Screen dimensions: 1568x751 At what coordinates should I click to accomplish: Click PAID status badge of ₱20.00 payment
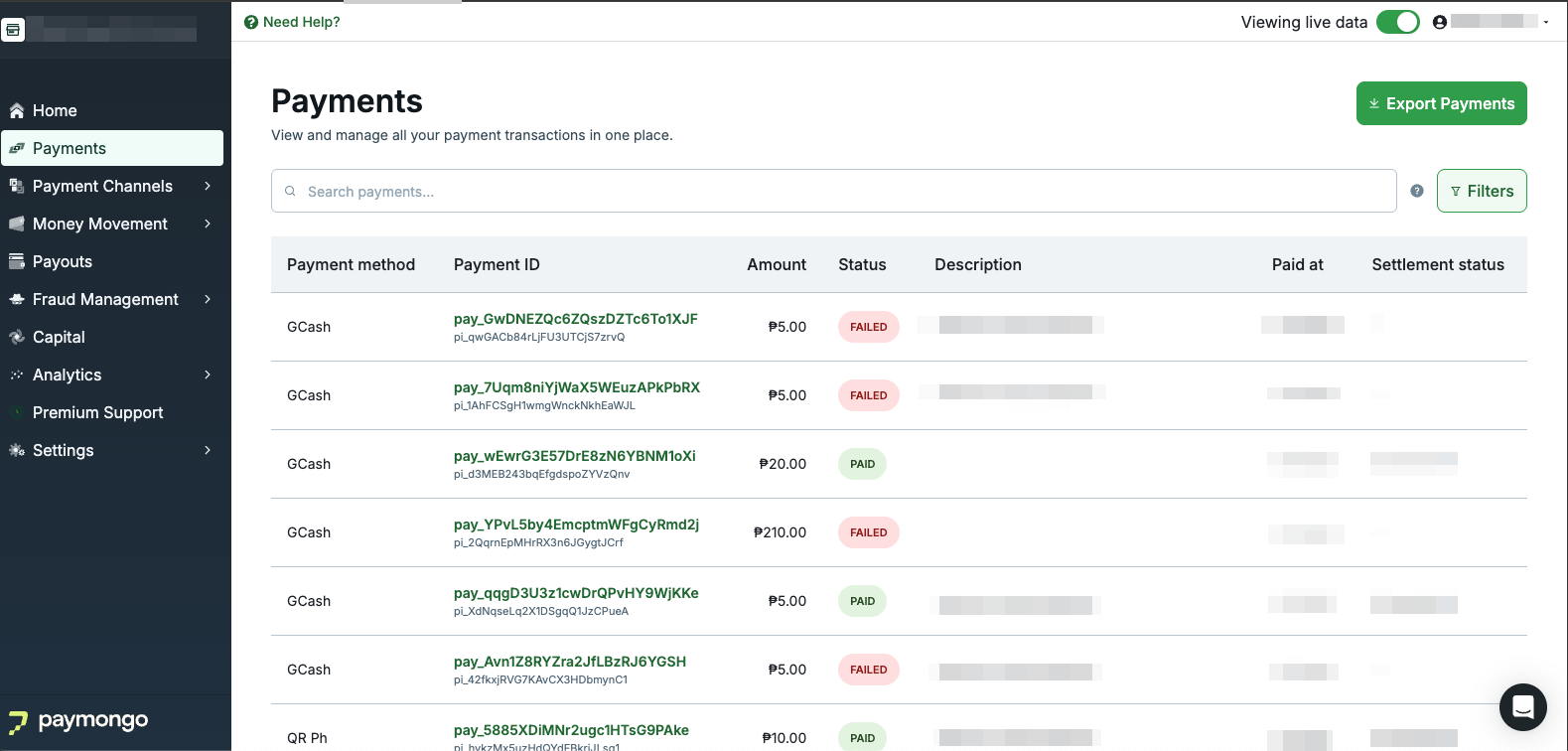pyautogui.click(x=862, y=464)
